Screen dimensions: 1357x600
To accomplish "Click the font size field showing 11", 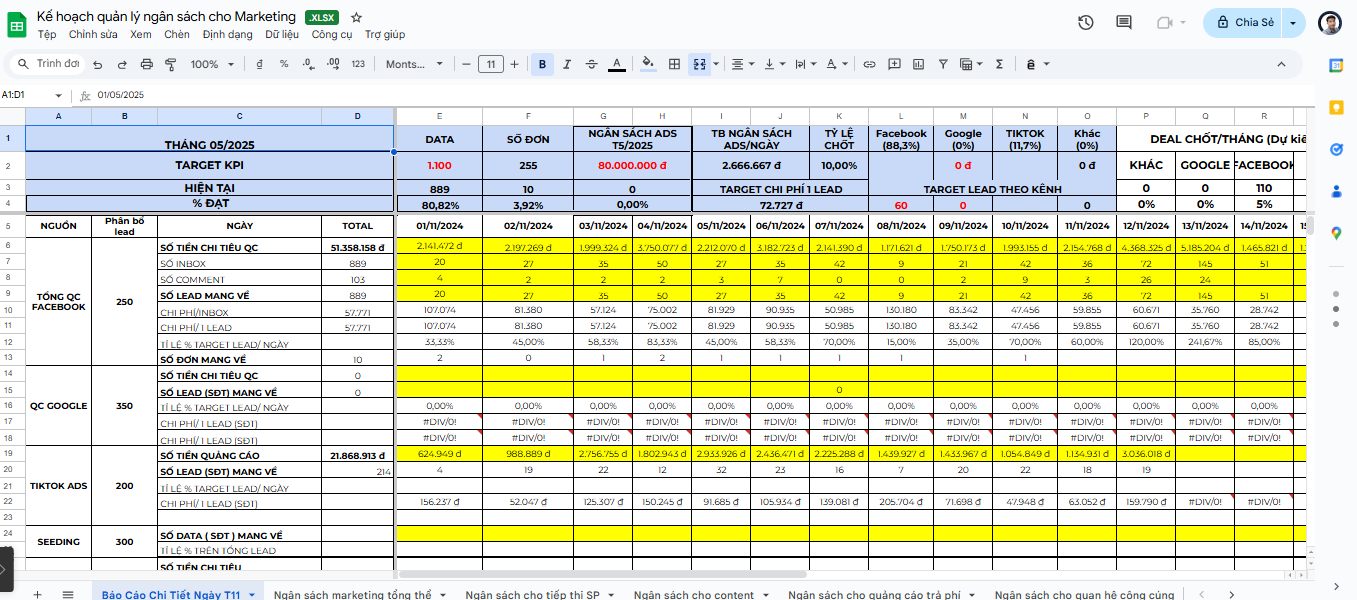I will 490,64.
